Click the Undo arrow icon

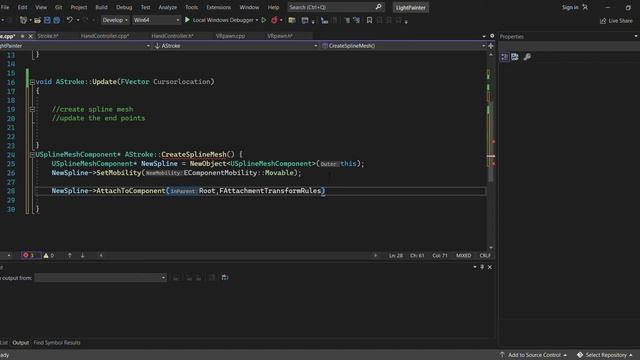click(x=70, y=20)
